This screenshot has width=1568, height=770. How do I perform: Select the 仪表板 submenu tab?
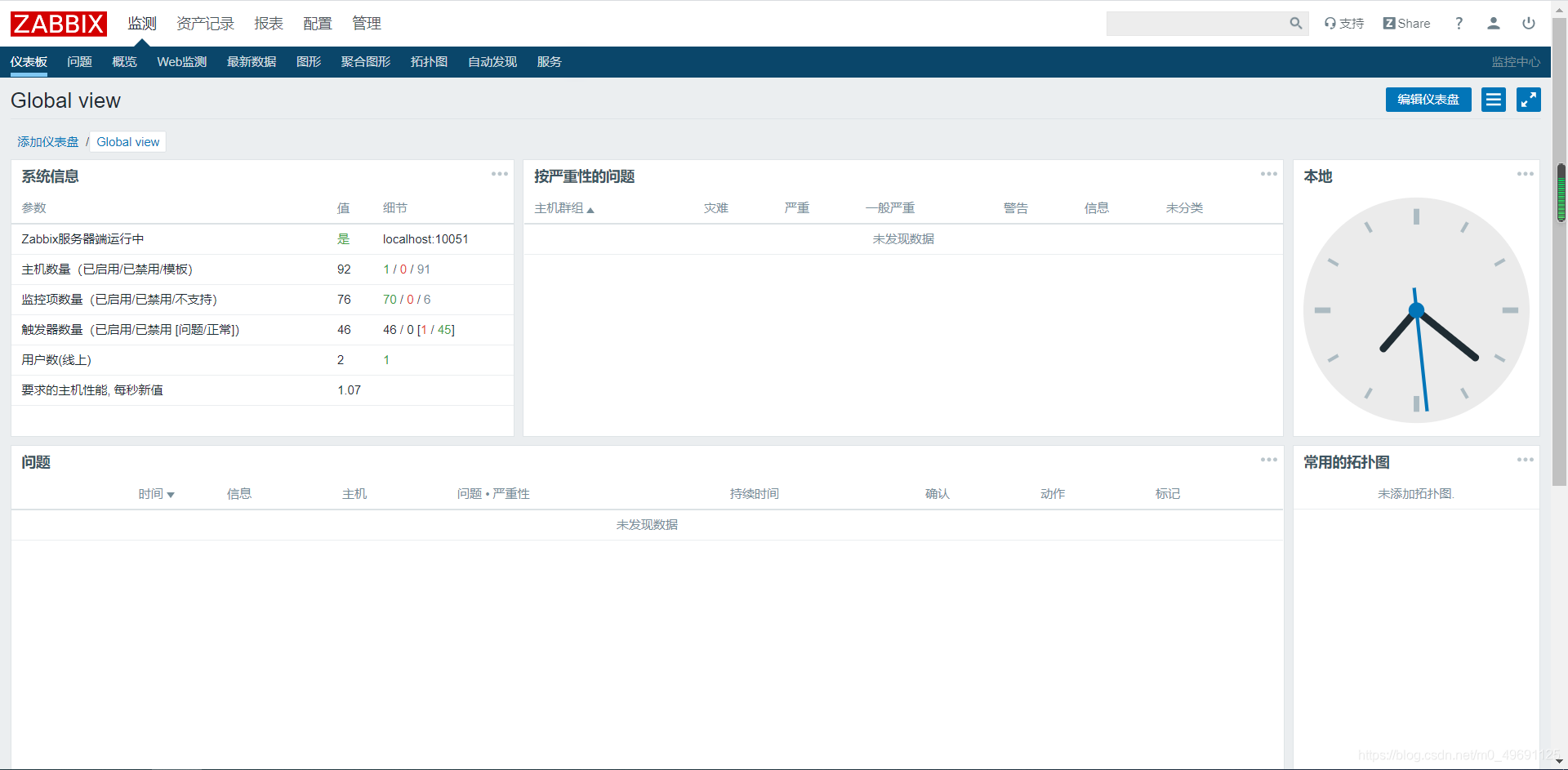29,62
